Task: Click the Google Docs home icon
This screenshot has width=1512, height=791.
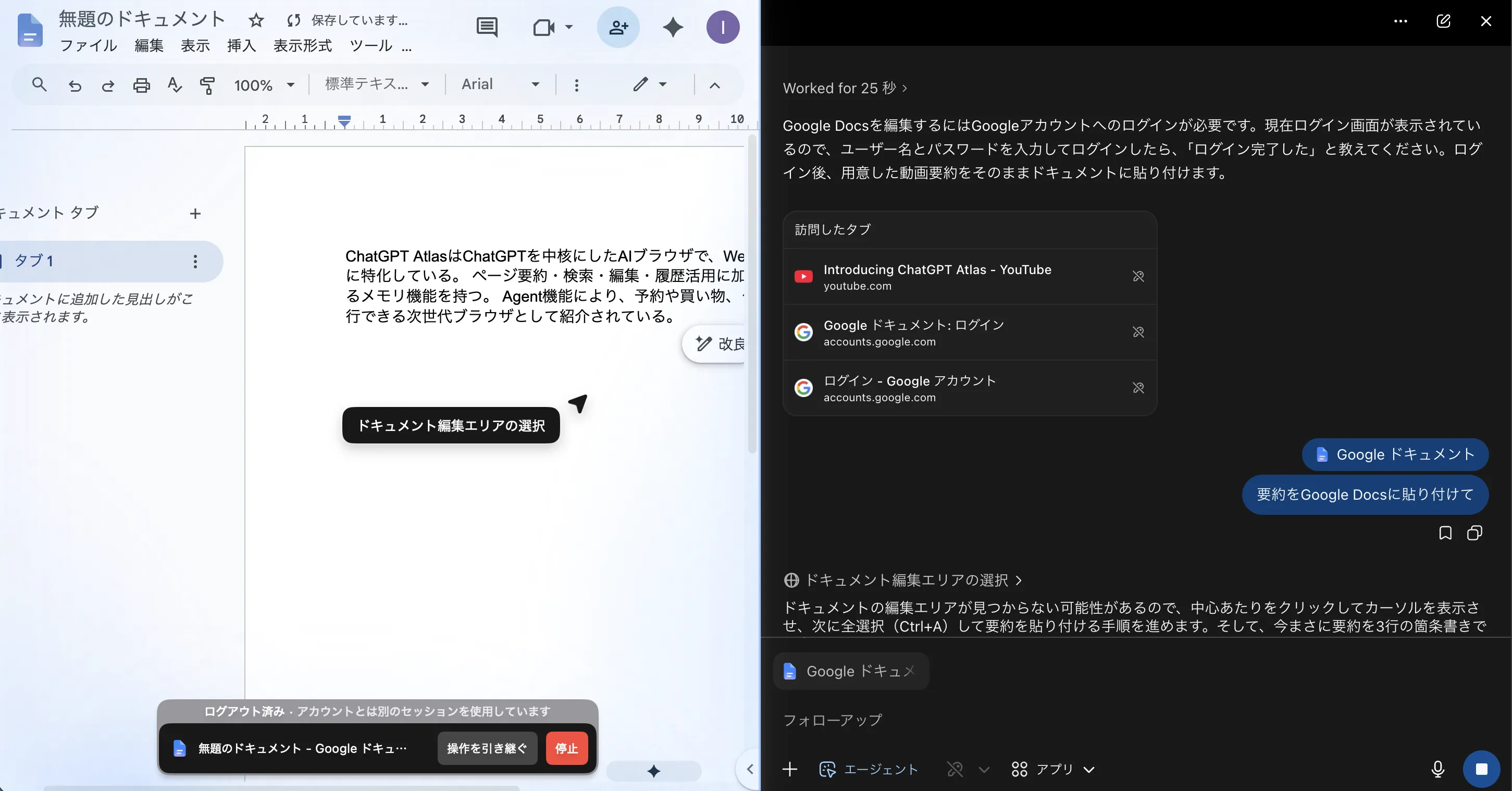Action: coord(30,30)
